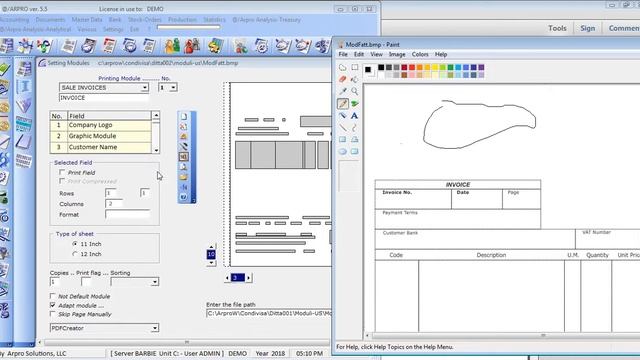Click Sign in the background window
The height and width of the screenshot is (360, 640).
pyautogui.click(x=588, y=28)
